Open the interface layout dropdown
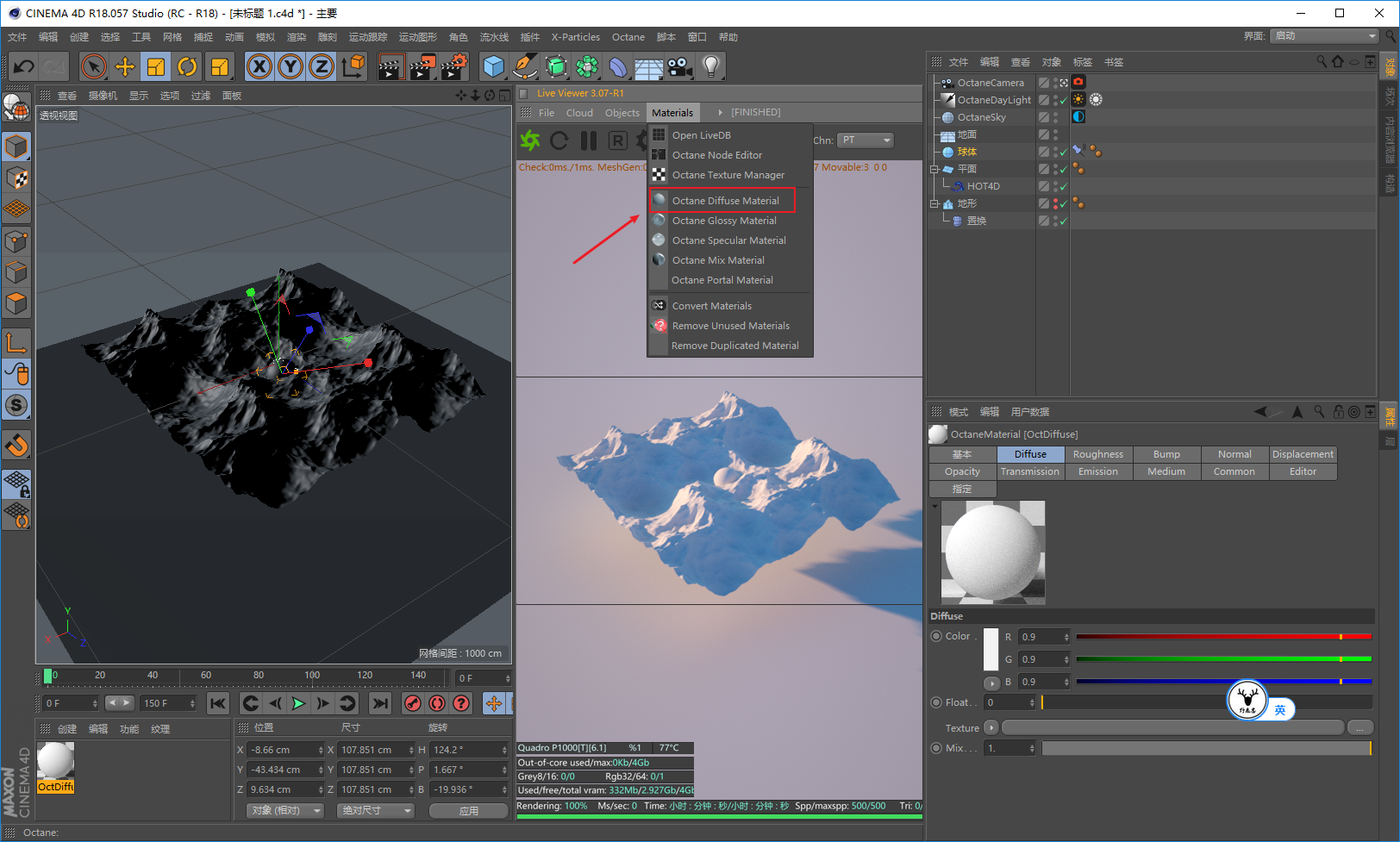Viewport: 1400px width, 842px height. (1325, 36)
